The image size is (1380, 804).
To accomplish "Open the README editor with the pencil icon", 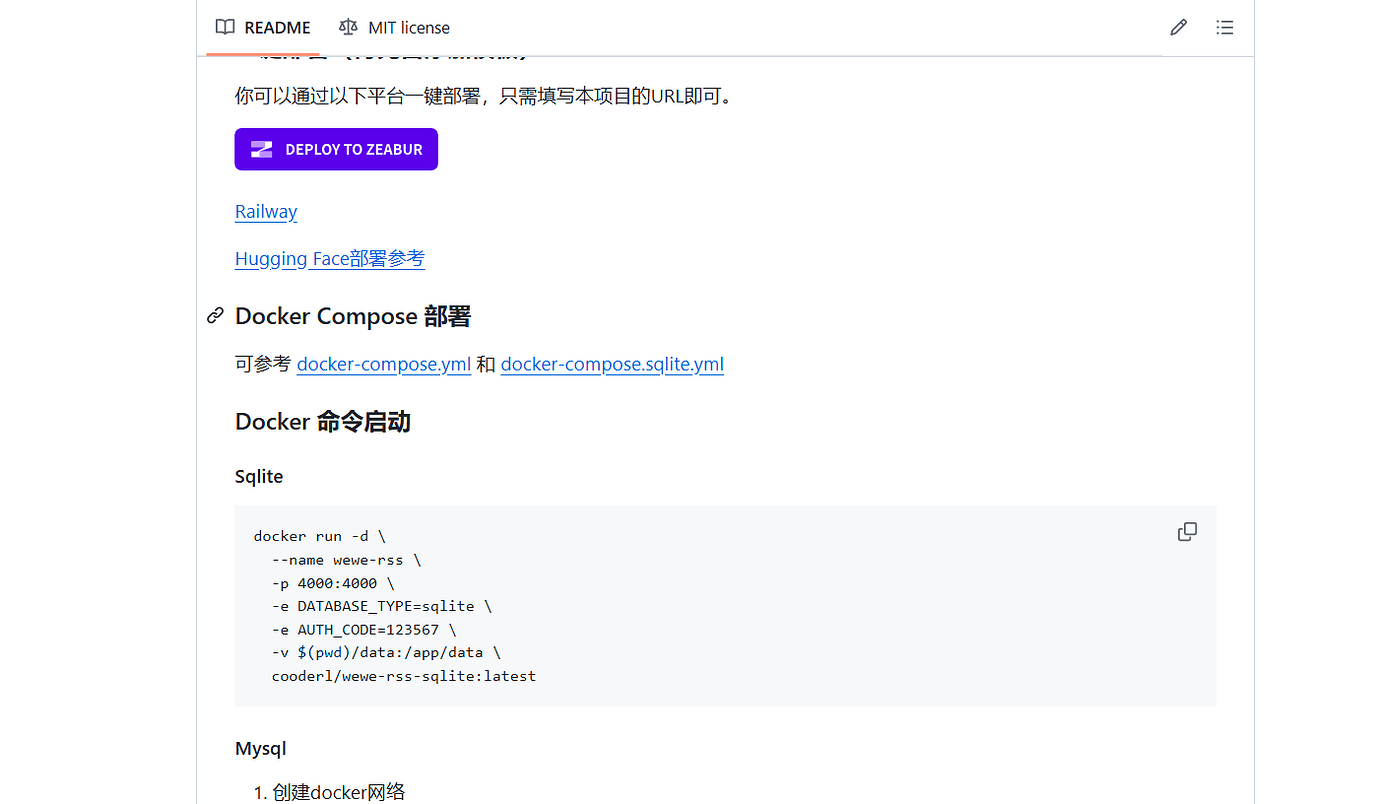I will 1177,27.
